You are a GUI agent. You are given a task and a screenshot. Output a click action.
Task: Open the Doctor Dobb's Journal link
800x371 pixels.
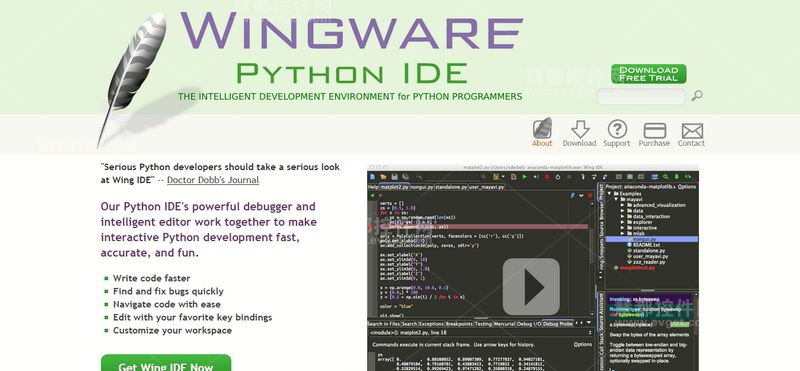point(213,180)
